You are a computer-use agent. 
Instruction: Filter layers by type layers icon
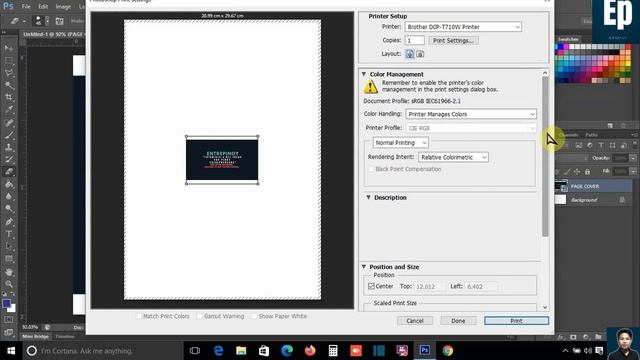[601, 145]
